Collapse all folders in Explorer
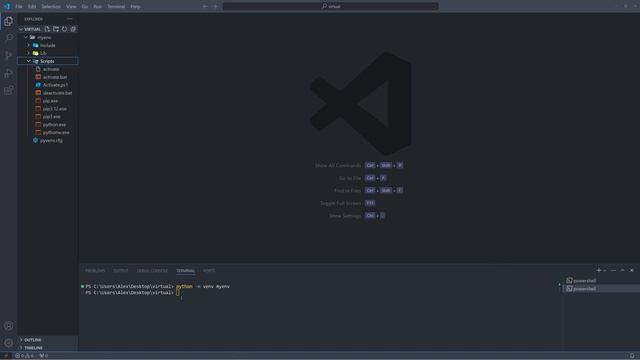Image resolution: width=640 pixels, height=360 pixels. coord(73,29)
